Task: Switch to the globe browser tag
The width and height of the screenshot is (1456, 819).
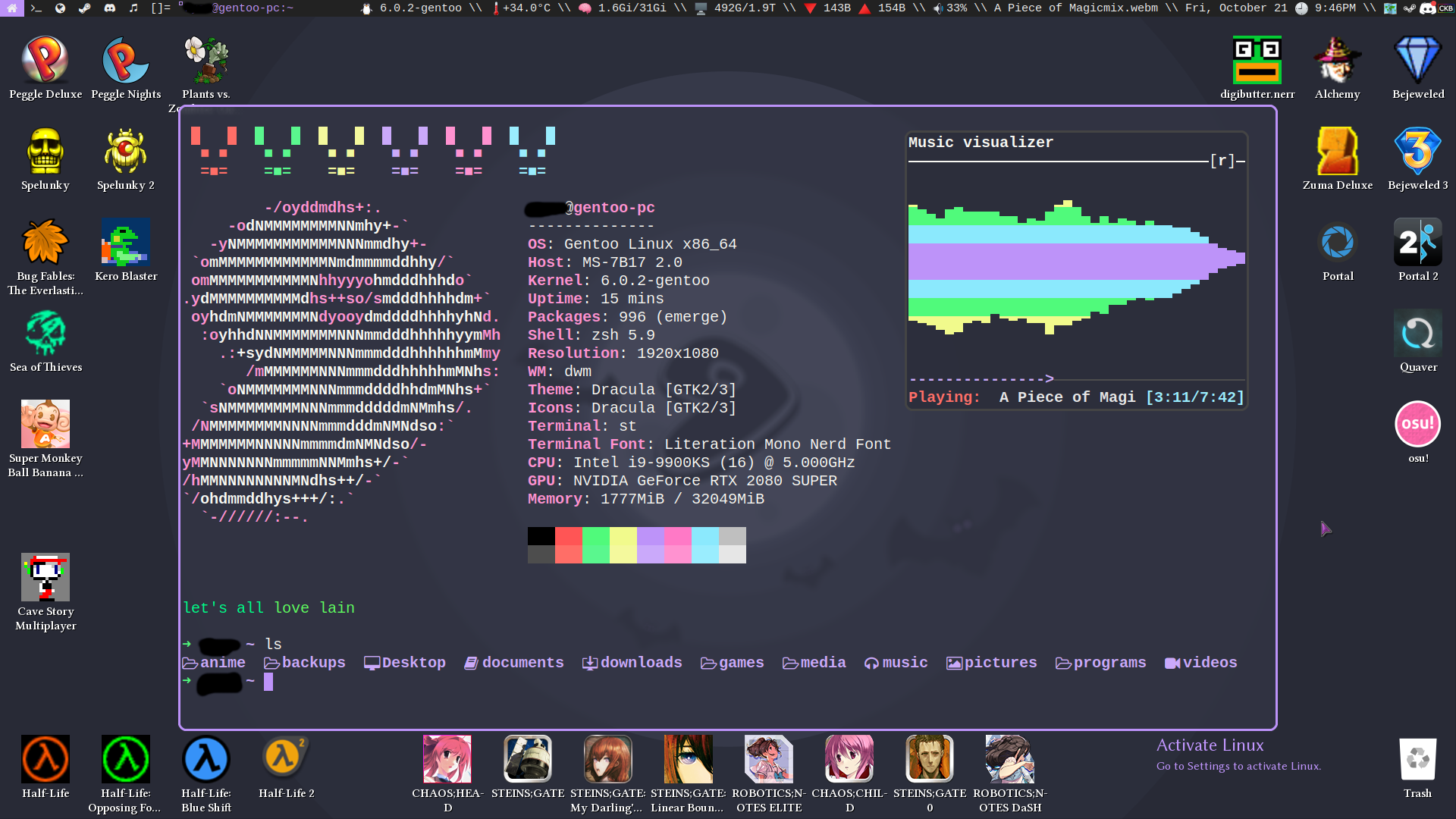Action: (60, 8)
